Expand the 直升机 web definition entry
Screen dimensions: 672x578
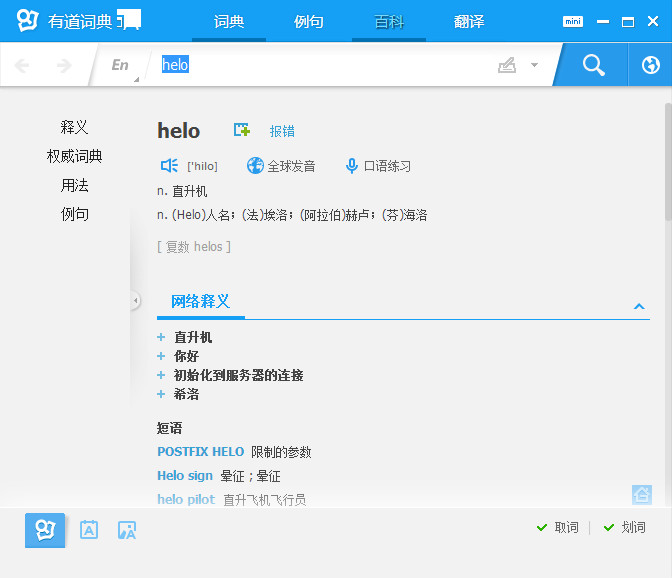point(161,338)
